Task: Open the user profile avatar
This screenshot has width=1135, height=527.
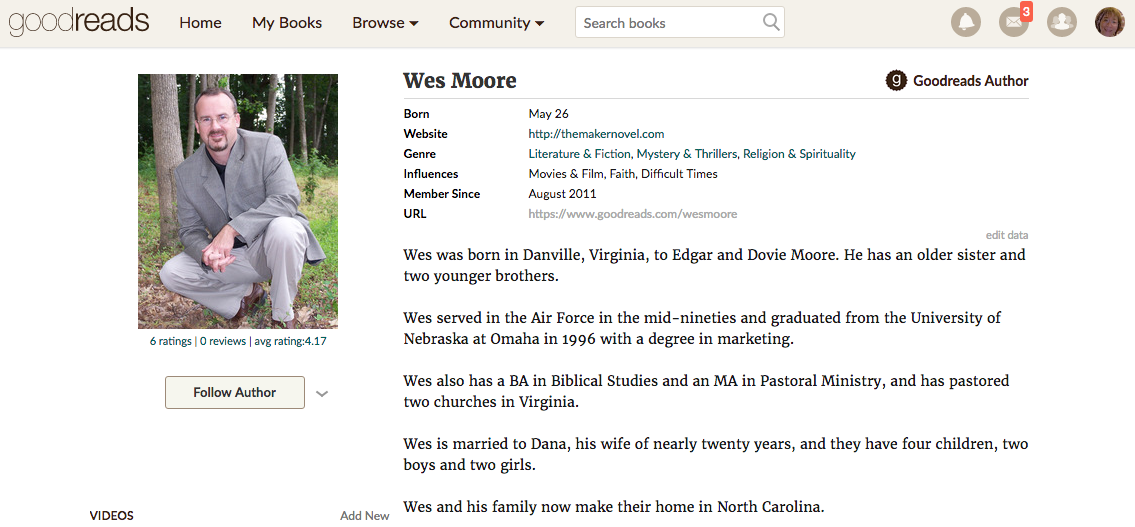Action: [1110, 22]
